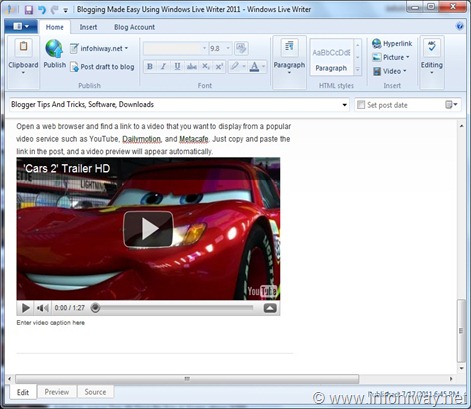Switch to the Insert ribbon tab

tap(88, 27)
